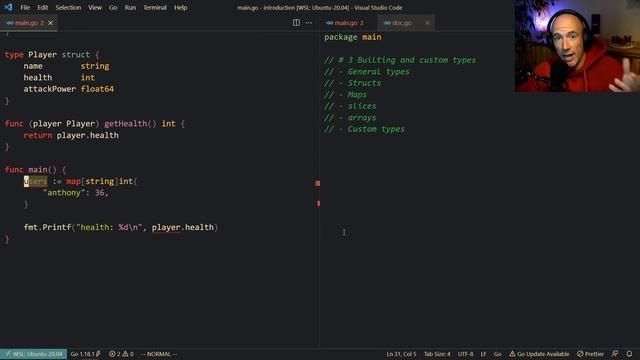Click underlined player identifier in Printf
Image resolution: width=640 pixels, height=360 pixels.
pos(166,227)
